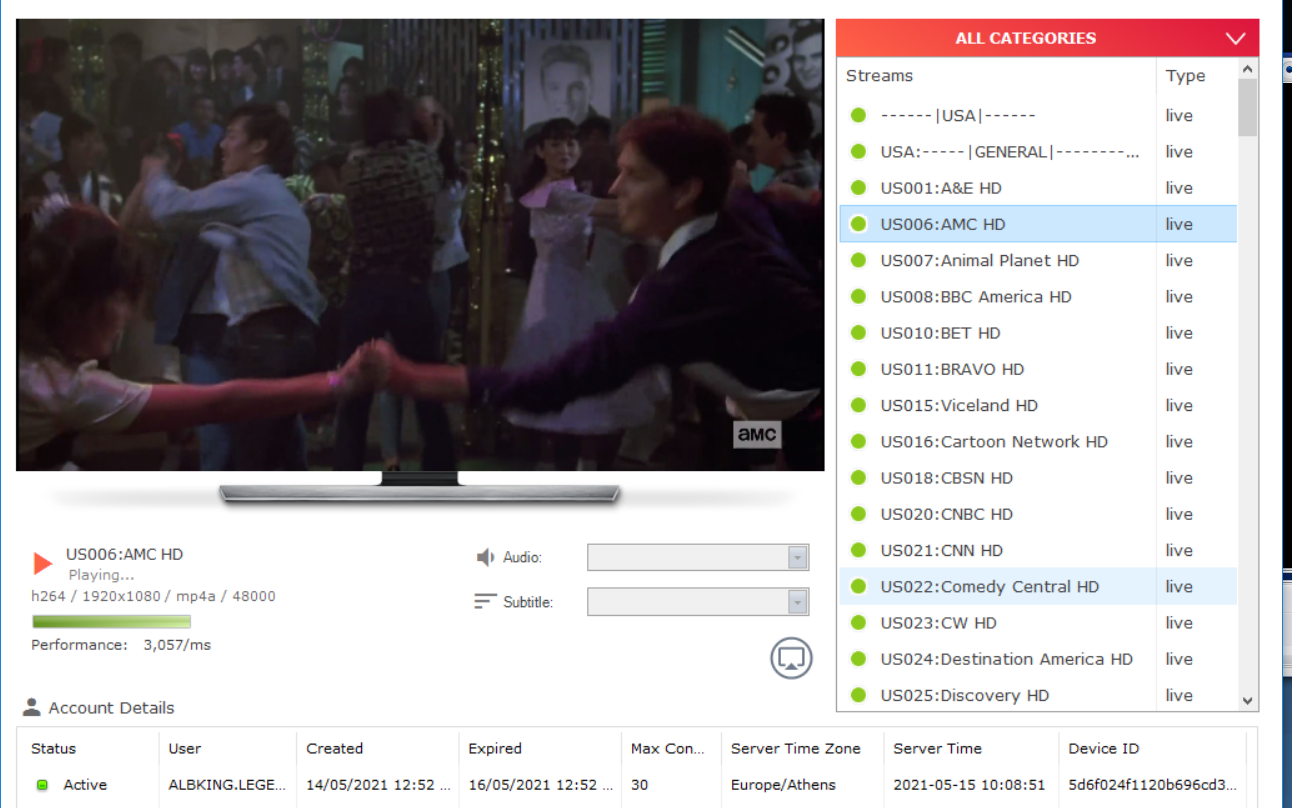Click the green dot beside US021:CNN HD
1292x808 pixels.
tap(858, 550)
